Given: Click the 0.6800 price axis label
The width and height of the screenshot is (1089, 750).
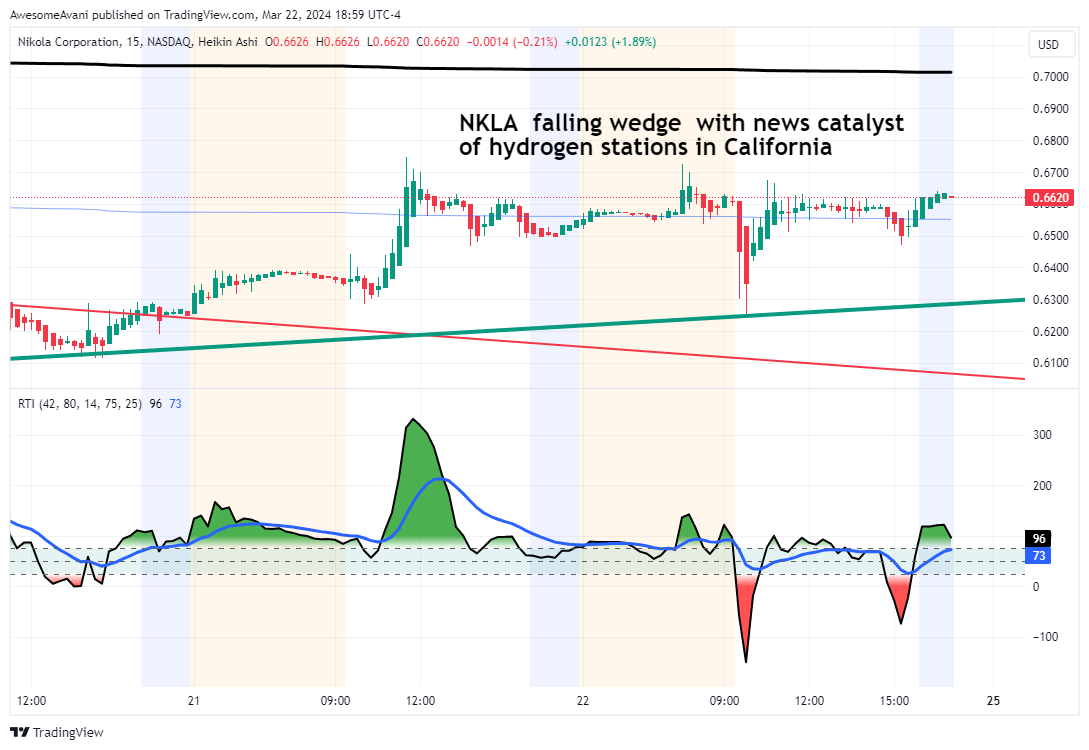Looking at the screenshot, I should tap(1051, 140).
